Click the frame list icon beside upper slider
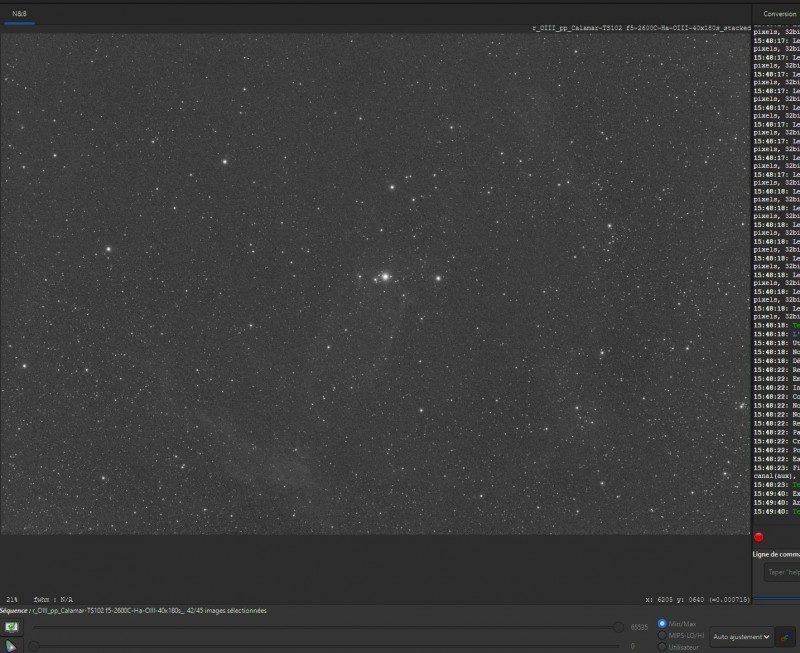This screenshot has width=800, height=653. (x=11, y=627)
